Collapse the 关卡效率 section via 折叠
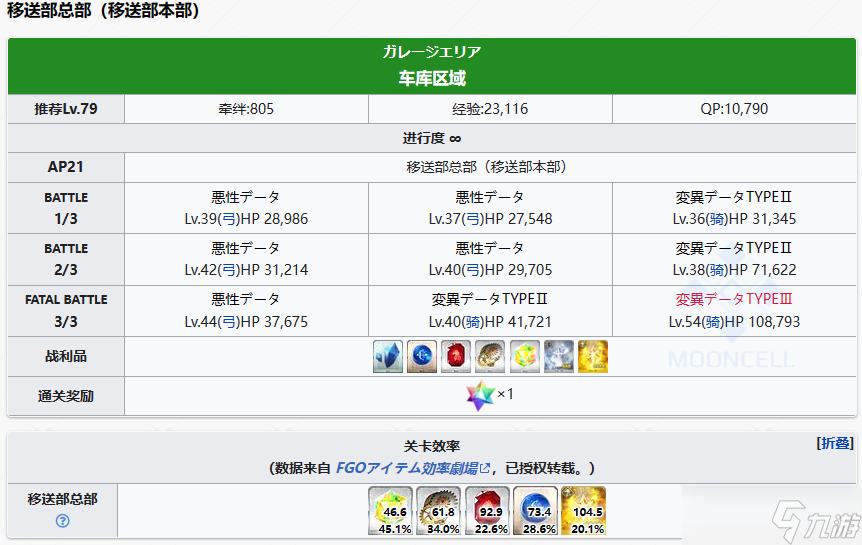 coord(835,444)
